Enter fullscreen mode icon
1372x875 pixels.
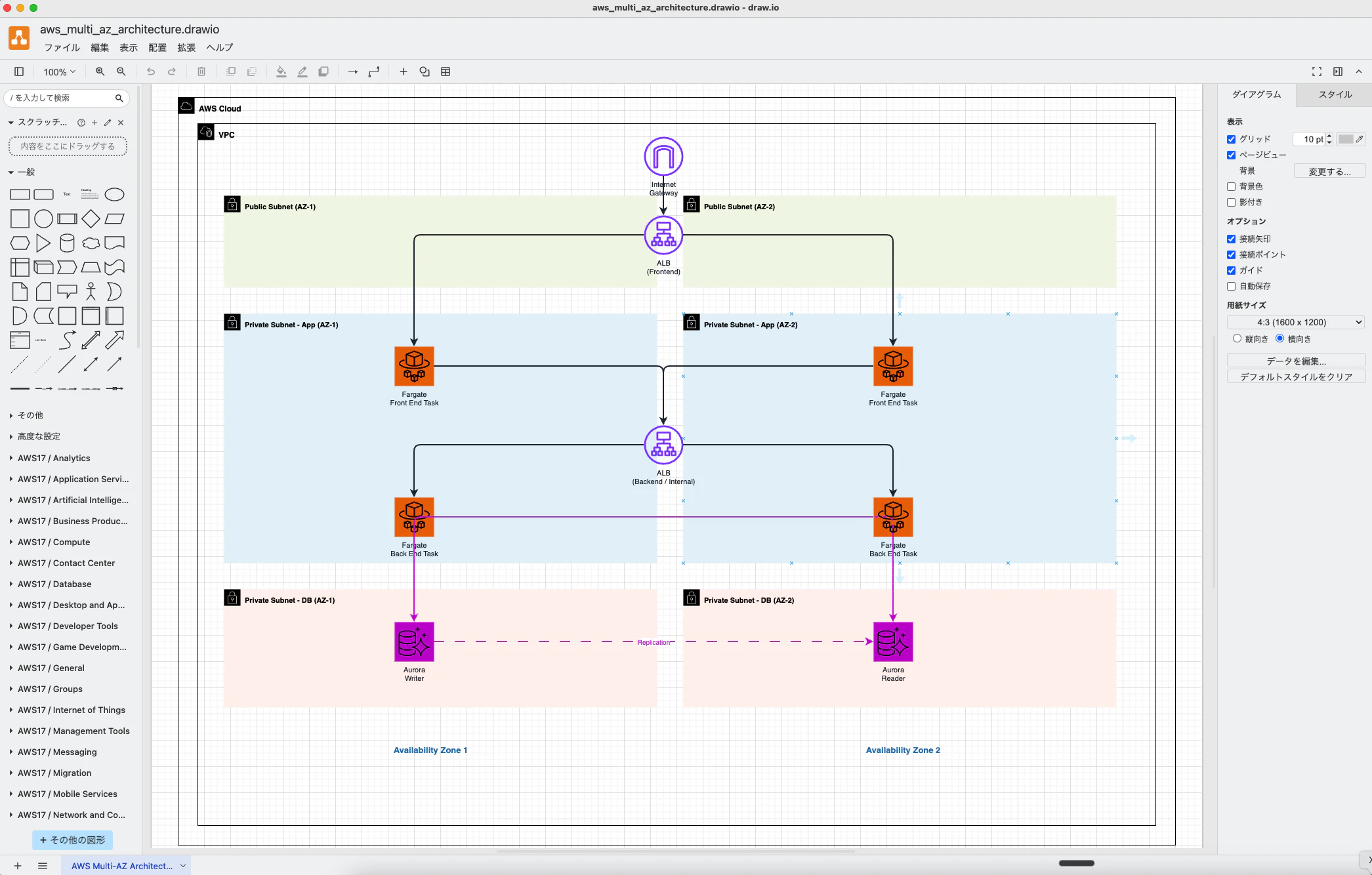(1317, 71)
